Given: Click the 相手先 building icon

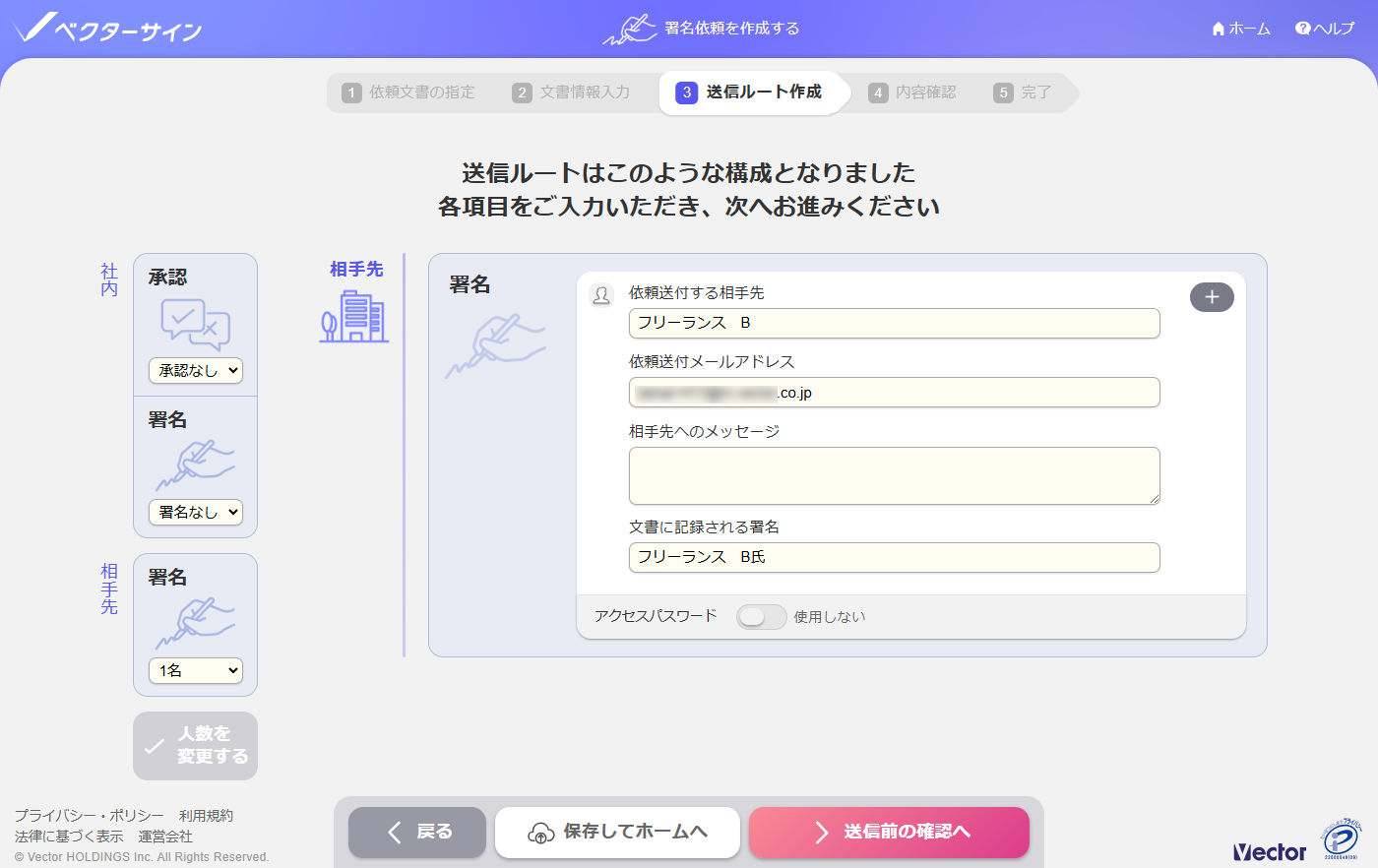Looking at the screenshot, I should tap(354, 316).
